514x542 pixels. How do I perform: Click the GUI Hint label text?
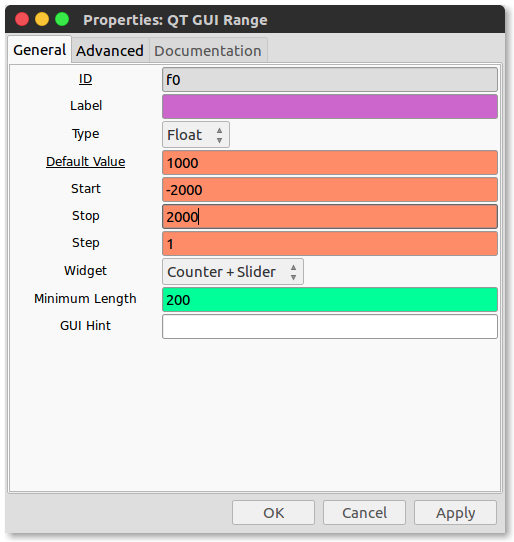(x=85, y=326)
